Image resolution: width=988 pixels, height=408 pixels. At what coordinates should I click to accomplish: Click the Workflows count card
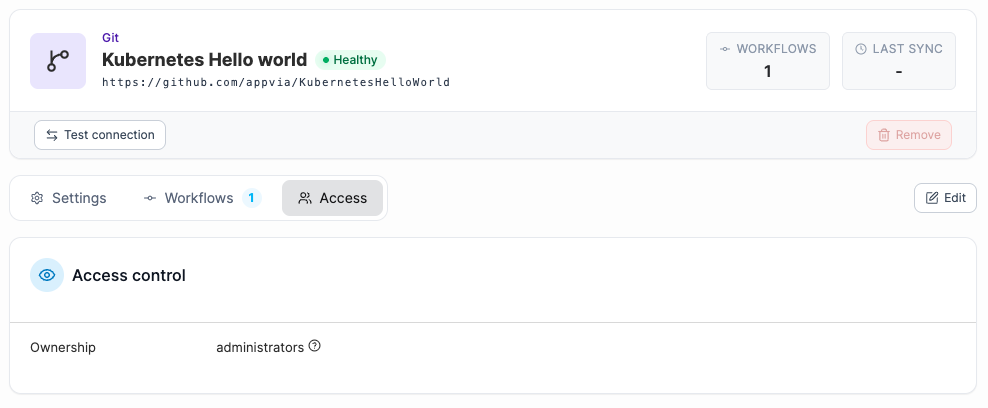point(768,61)
